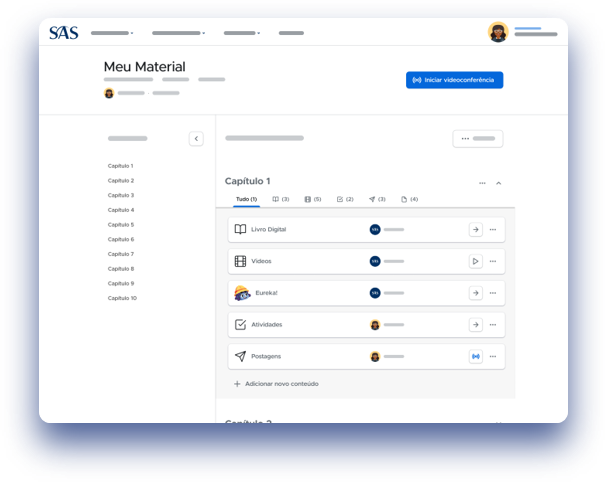Click the Postagens paper plane icon

point(240,356)
